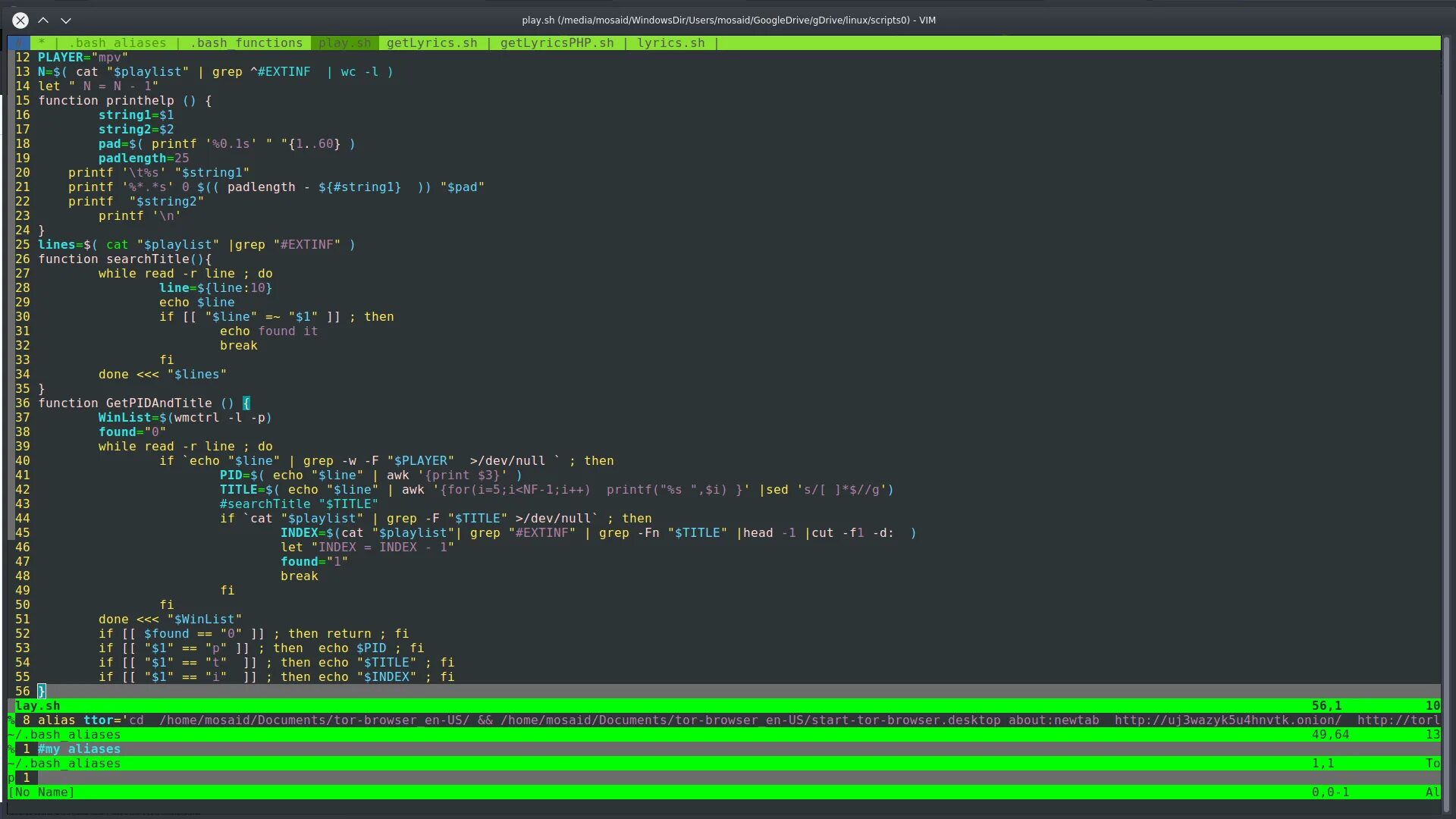Viewport: 1456px width, 819px height.
Task: Switch to the .bash_functions tab
Action: (x=246, y=43)
